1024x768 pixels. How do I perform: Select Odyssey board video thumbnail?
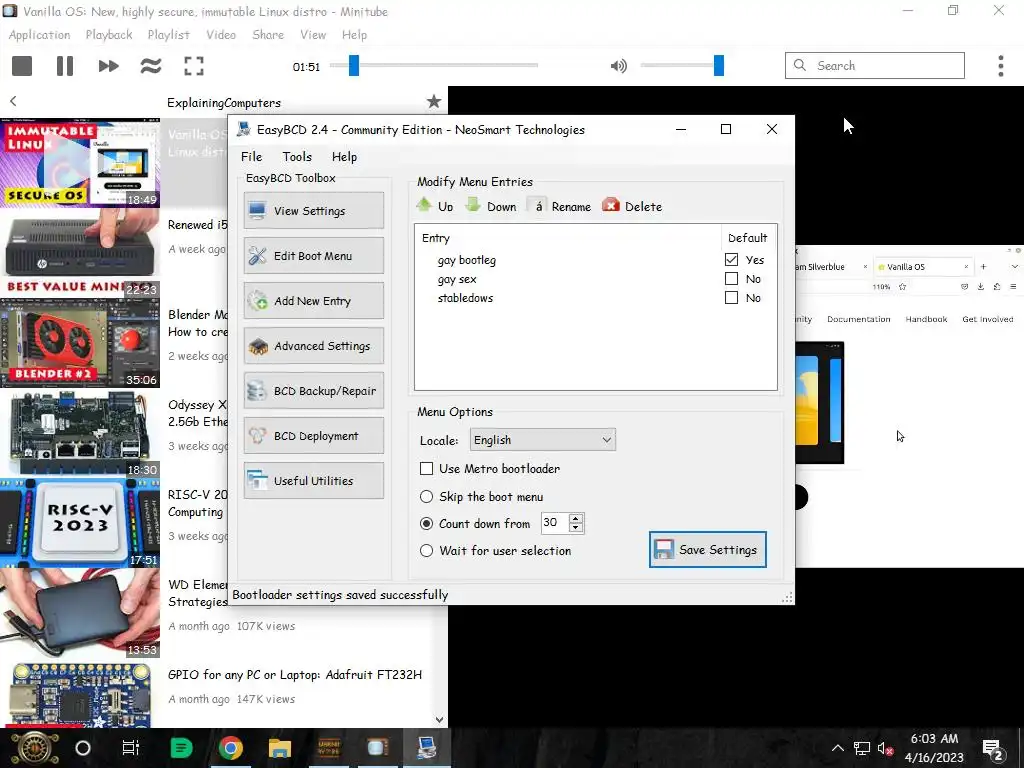click(80, 433)
